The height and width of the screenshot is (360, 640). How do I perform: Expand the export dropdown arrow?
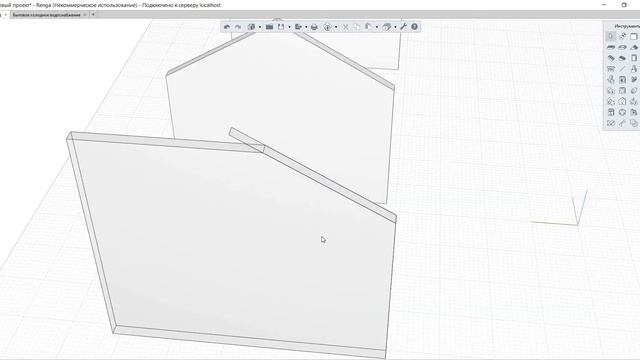[306, 27]
